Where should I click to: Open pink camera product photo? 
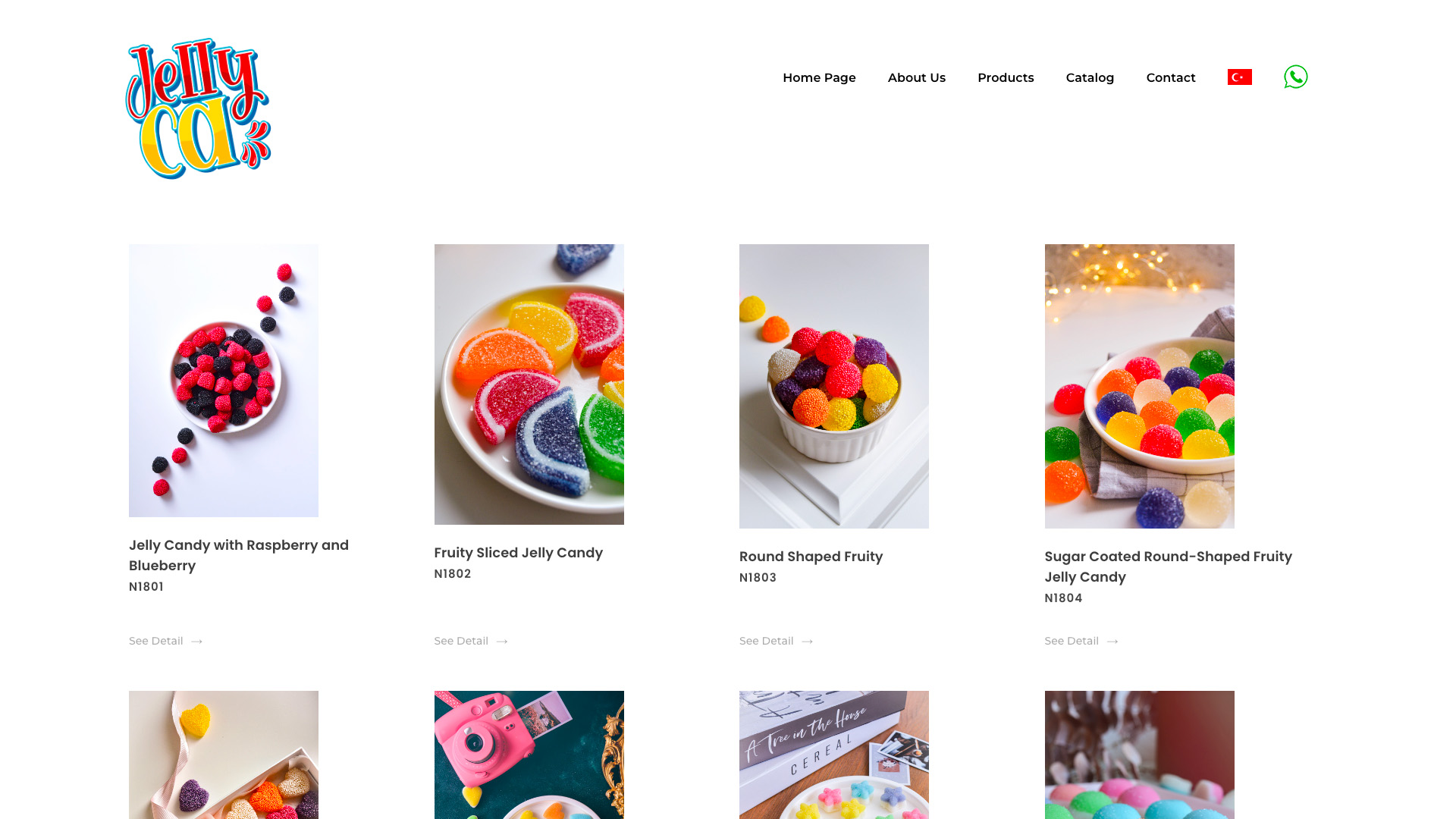529,755
